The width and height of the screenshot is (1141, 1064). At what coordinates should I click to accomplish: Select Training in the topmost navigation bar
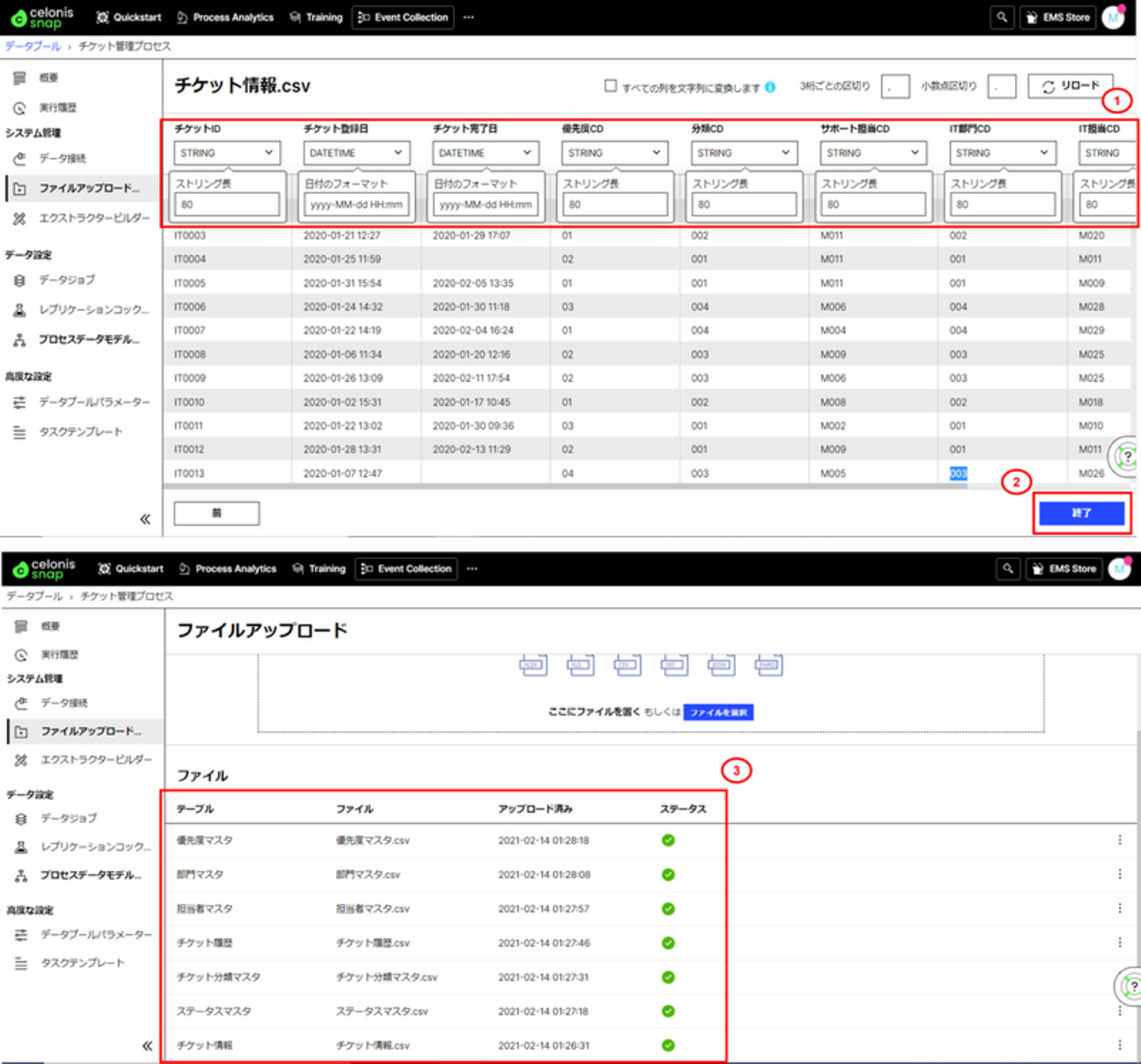(x=316, y=17)
